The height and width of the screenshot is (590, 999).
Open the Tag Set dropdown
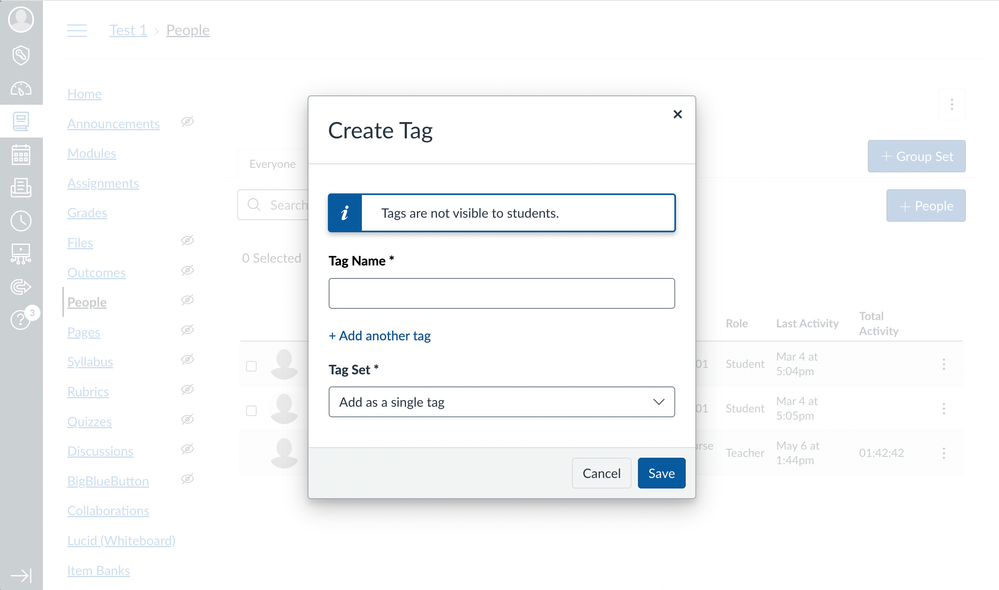tap(502, 402)
